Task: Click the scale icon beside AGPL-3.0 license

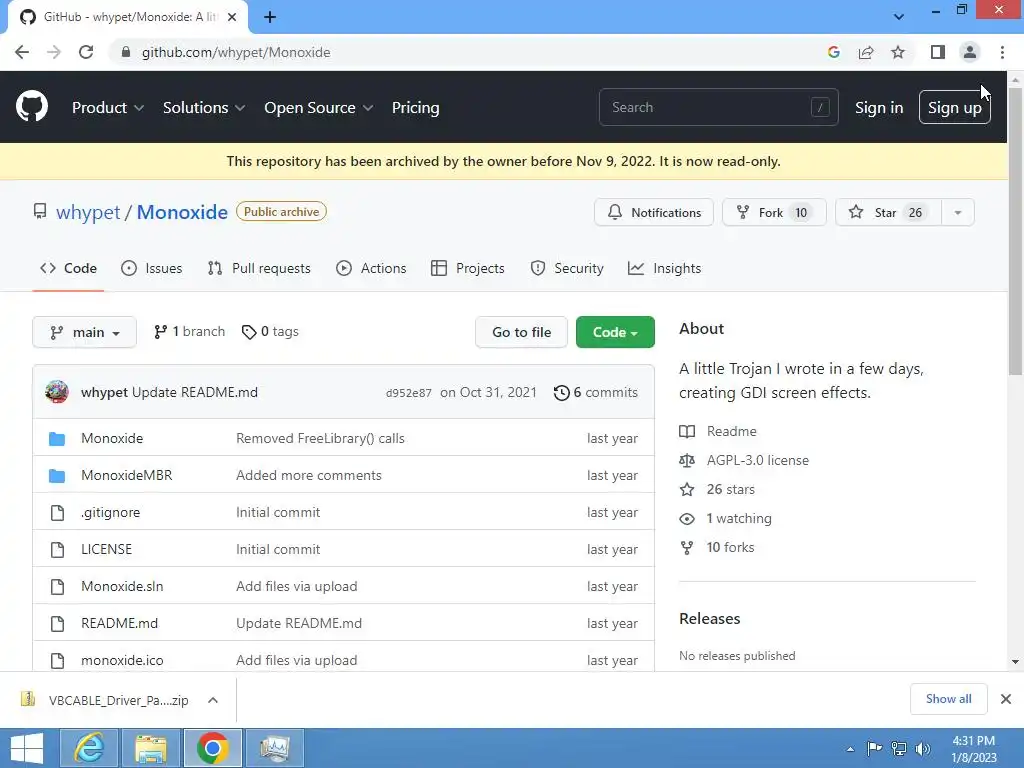Action: pyautogui.click(x=687, y=460)
